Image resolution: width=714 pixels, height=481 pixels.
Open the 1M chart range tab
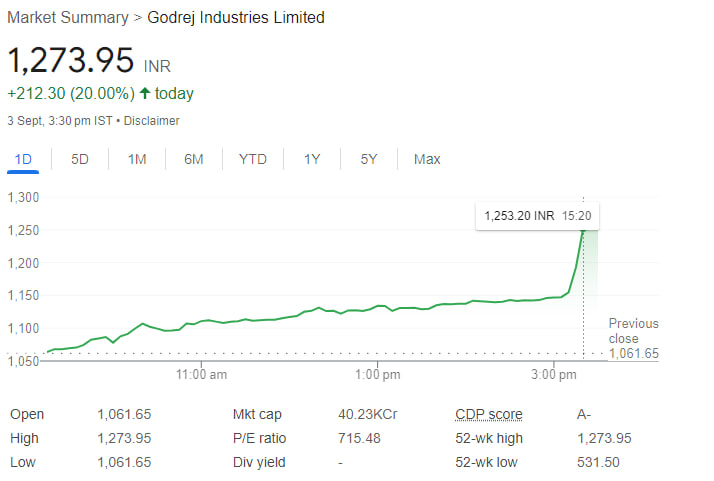click(x=137, y=159)
